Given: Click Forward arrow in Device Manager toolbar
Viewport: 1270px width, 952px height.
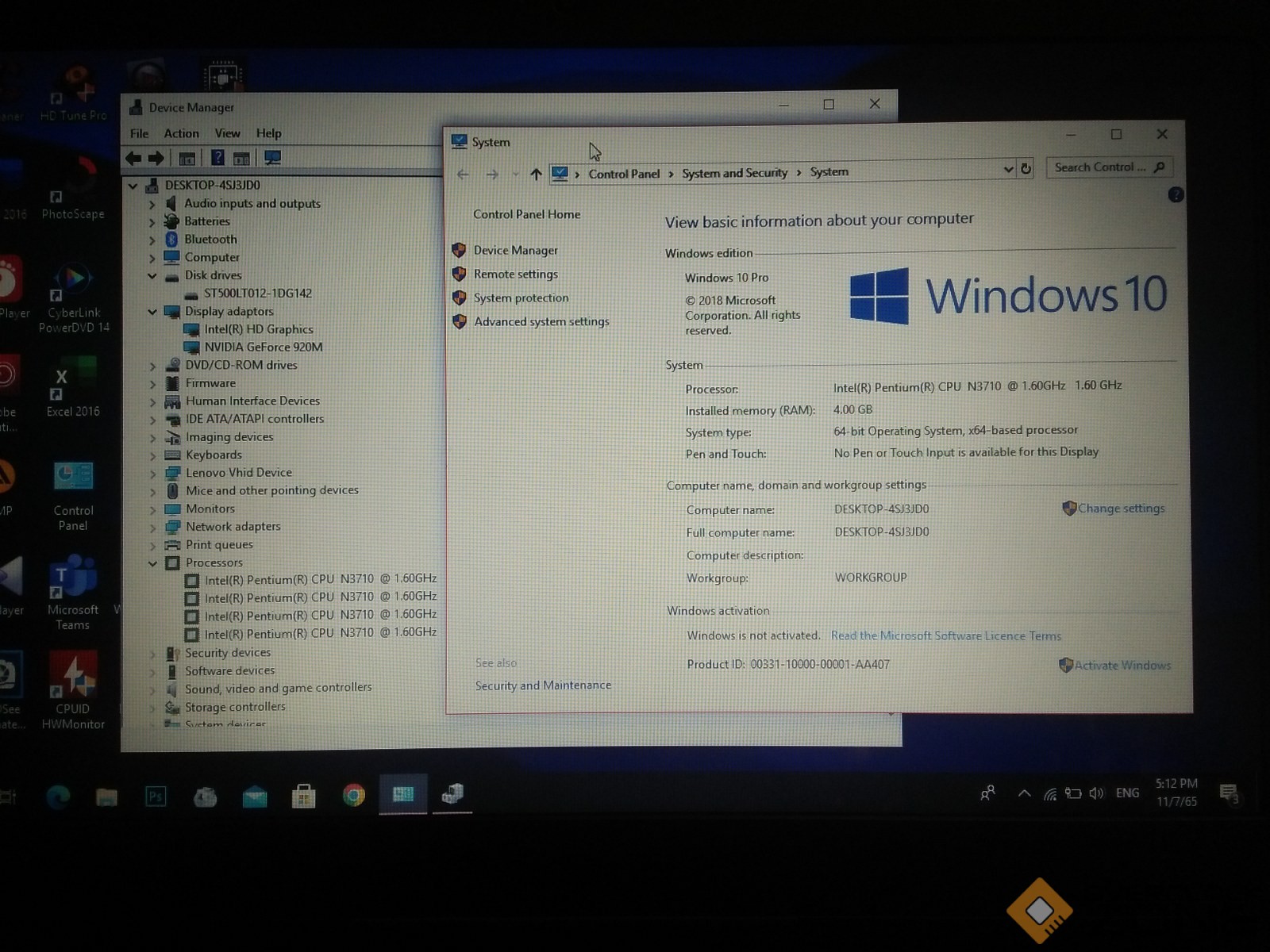Looking at the screenshot, I should (x=156, y=158).
